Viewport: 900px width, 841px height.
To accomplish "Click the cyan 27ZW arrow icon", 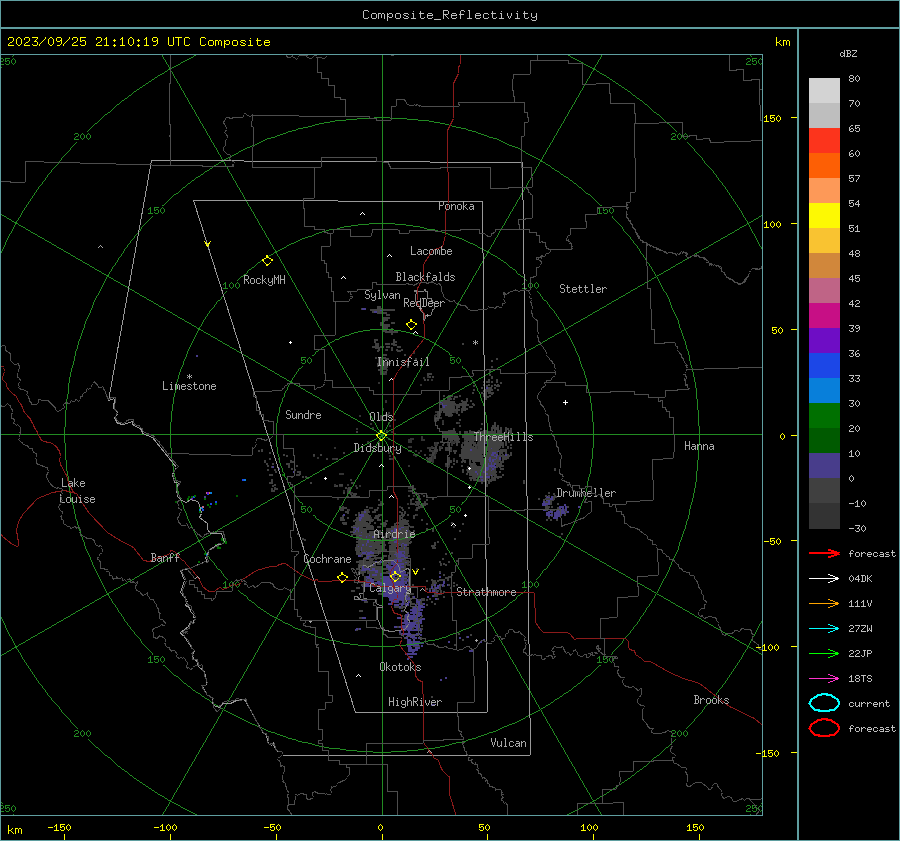I will coord(824,629).
